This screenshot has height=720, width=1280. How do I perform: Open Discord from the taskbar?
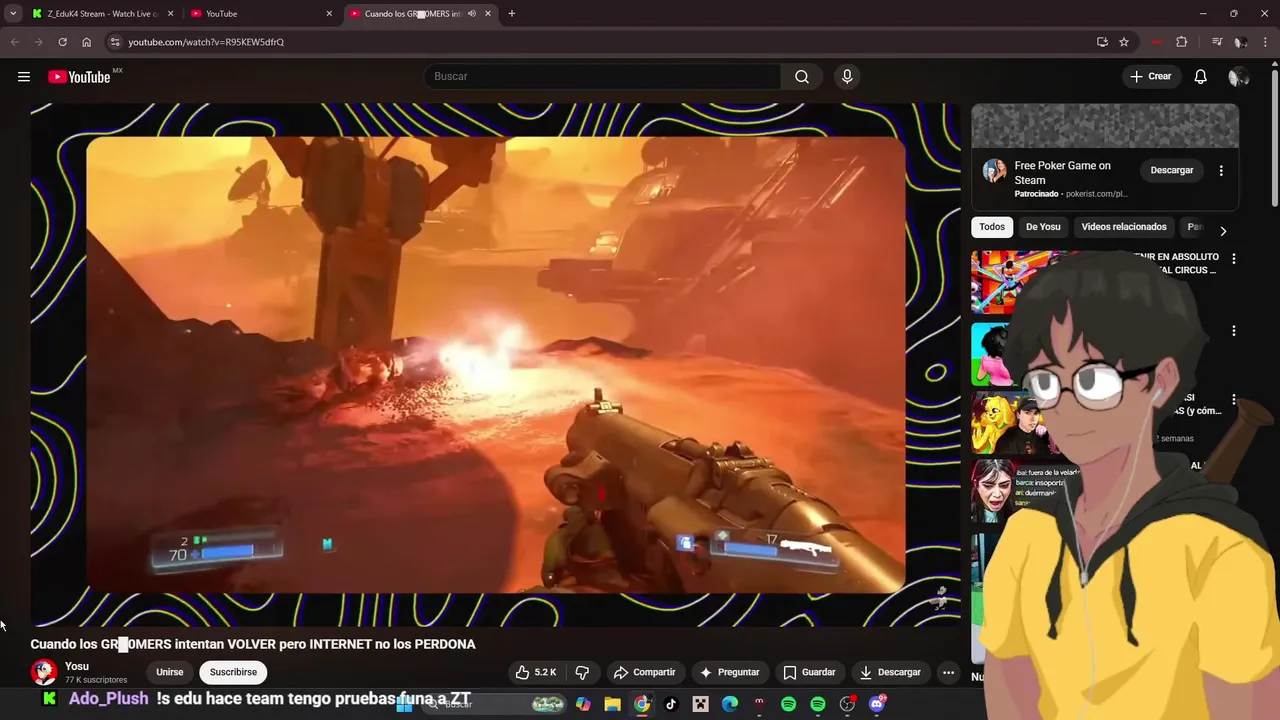(x=877, y=704)
